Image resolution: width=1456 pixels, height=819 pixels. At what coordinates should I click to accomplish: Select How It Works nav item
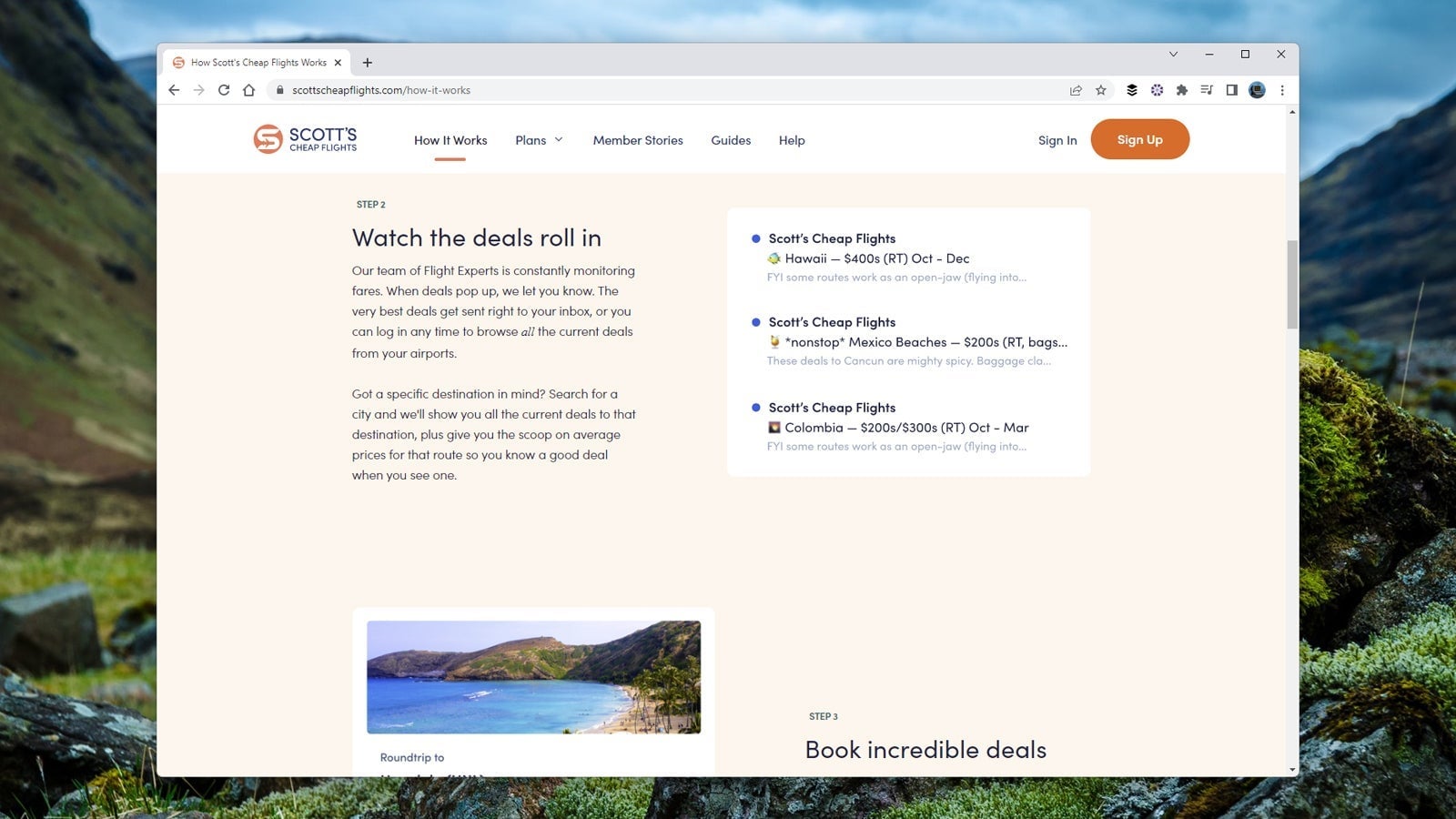coord(450,140)
